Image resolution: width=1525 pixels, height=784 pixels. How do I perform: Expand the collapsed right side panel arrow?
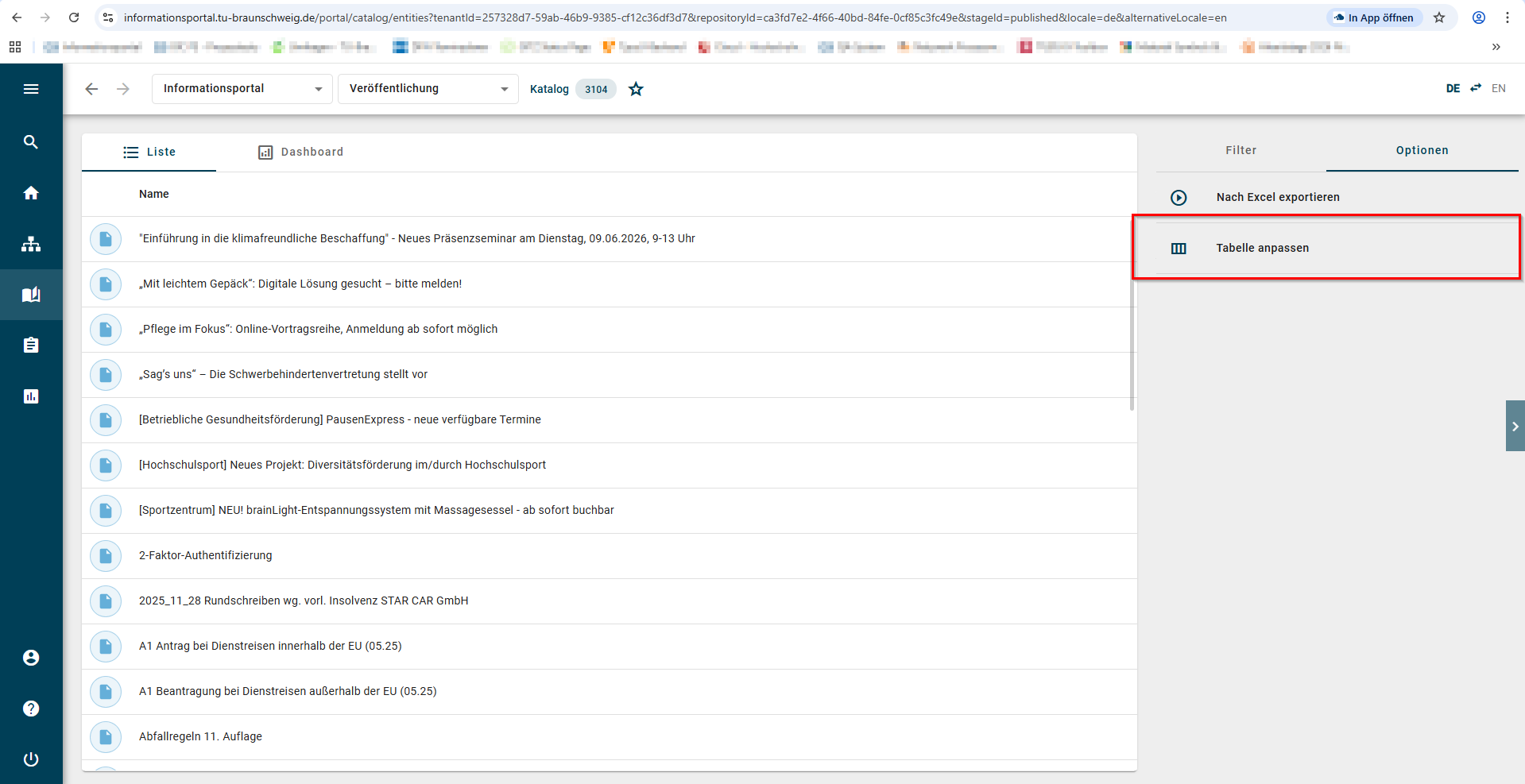[1515, 427]
